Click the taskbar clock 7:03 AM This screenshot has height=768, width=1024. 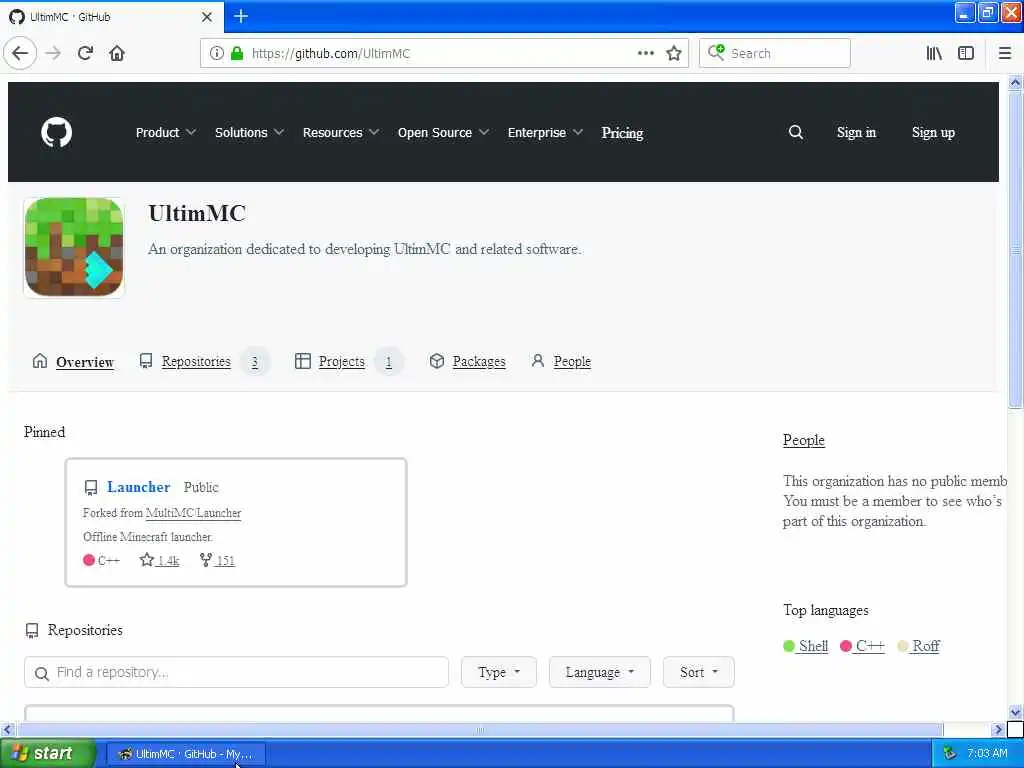coord(987,754)
